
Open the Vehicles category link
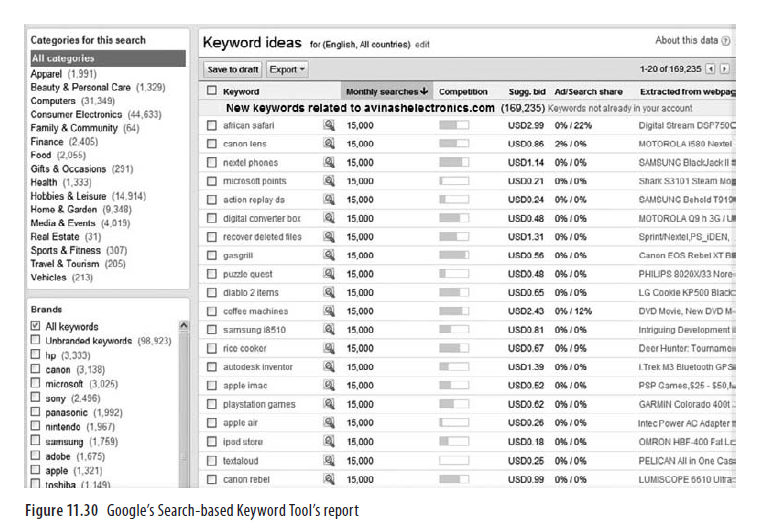48,277
